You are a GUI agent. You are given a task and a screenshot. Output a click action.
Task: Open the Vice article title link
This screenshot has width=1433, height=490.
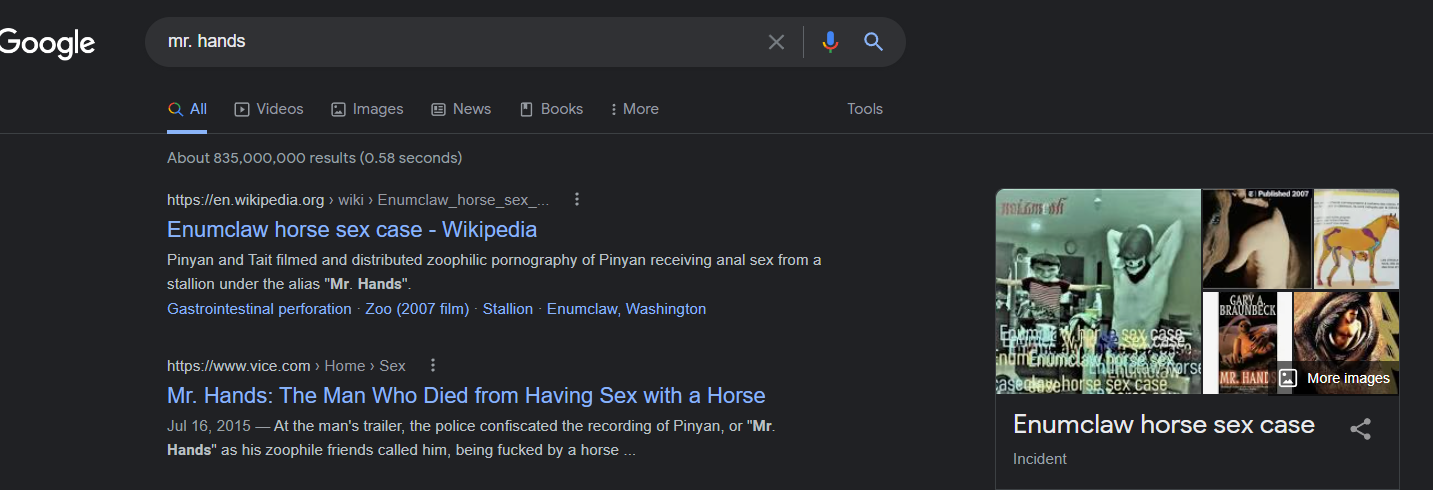pyautogui.click(x=466, y=395)
